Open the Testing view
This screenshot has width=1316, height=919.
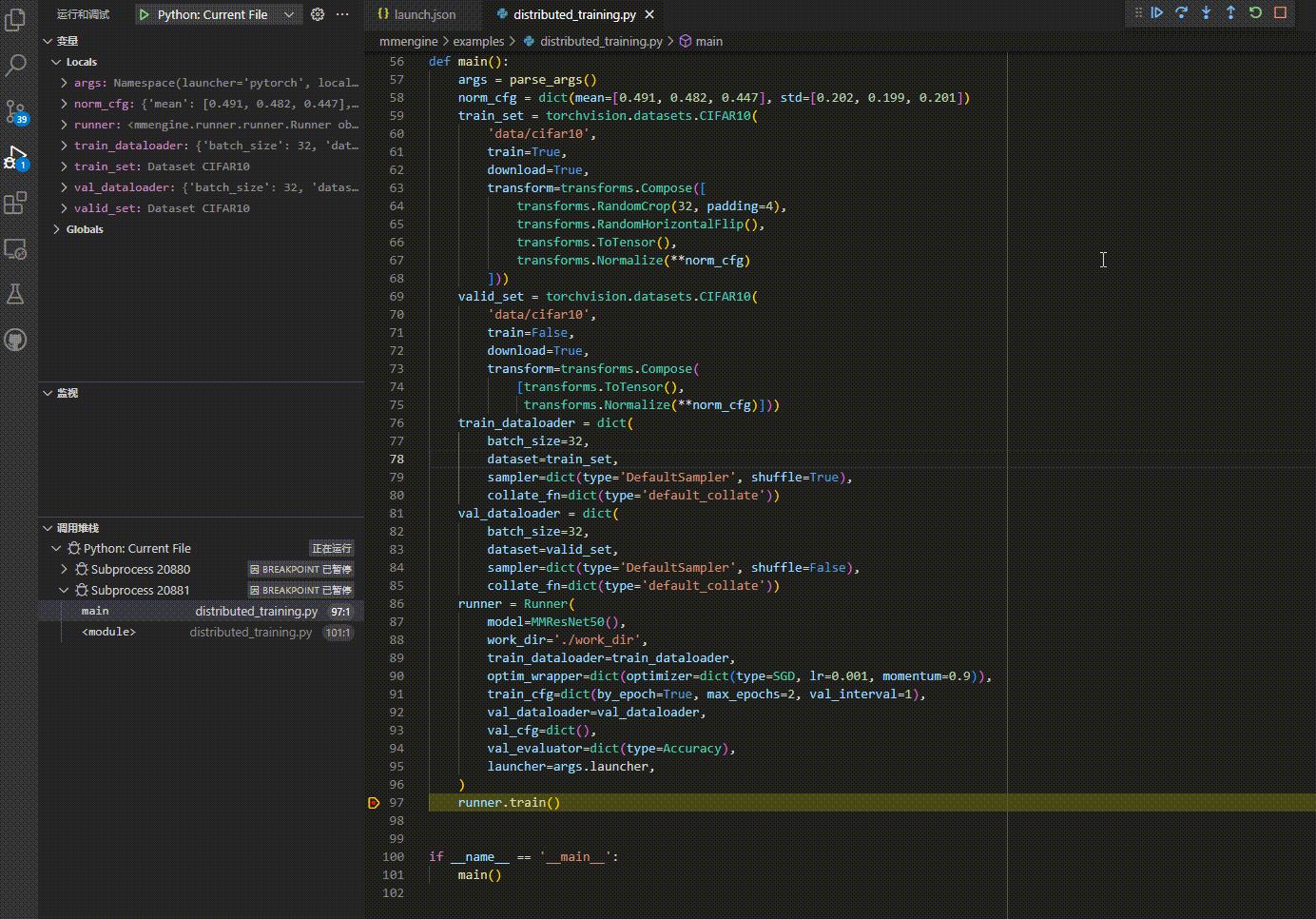15,294
